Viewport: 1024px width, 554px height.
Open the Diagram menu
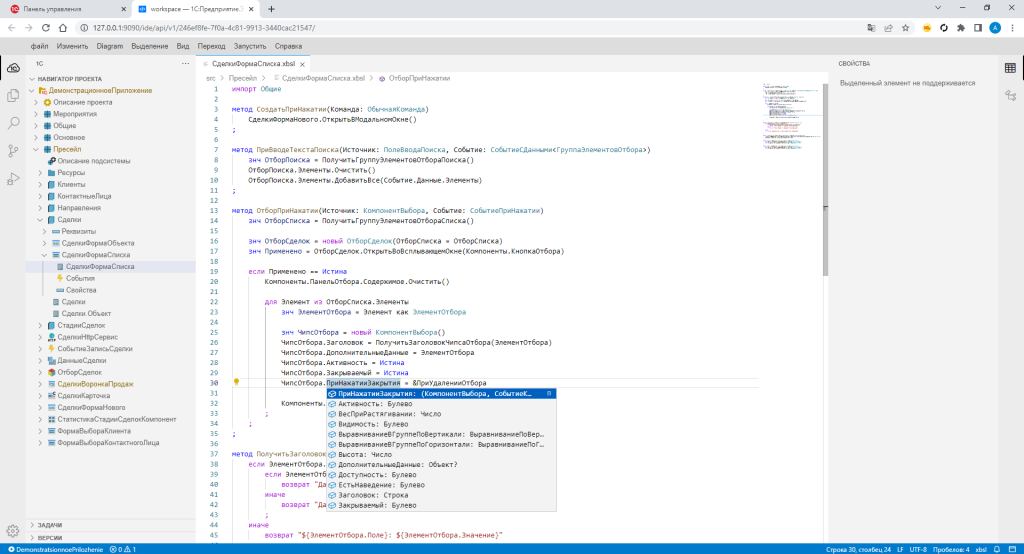110,46
